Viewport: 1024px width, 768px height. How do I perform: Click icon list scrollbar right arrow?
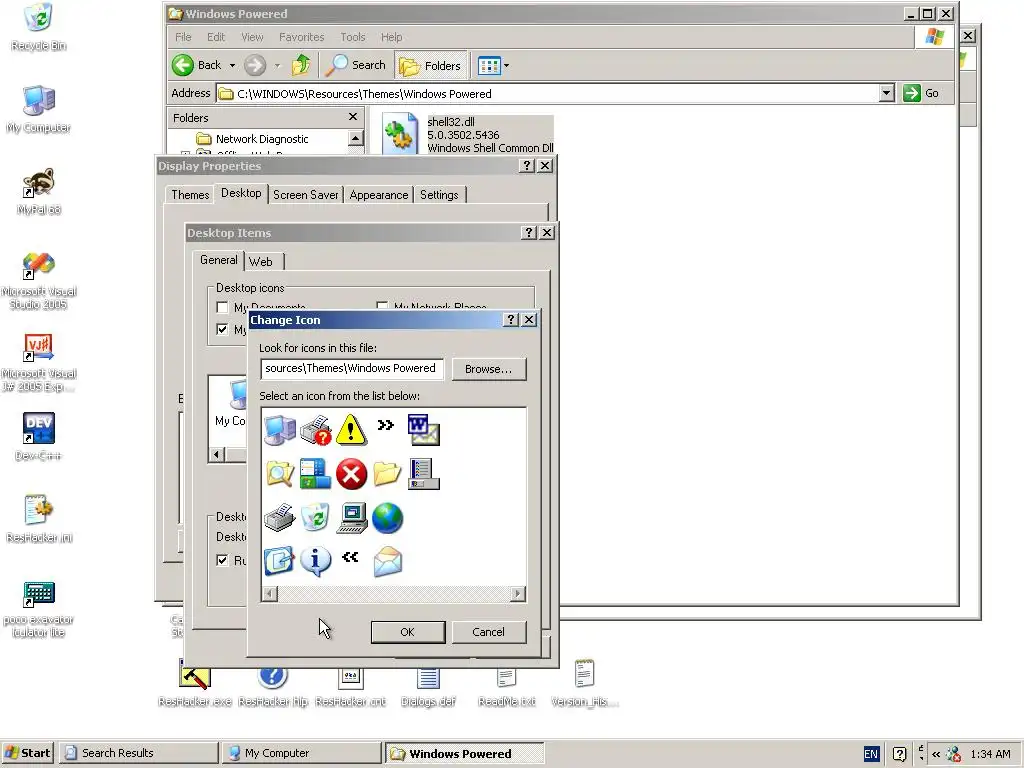click(x=518, y=594)
